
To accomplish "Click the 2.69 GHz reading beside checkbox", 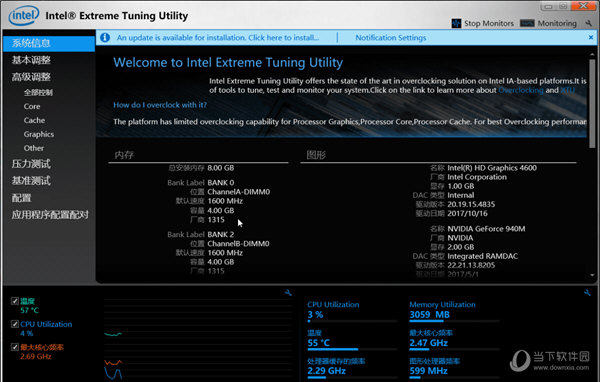I will tap(36, 357).
